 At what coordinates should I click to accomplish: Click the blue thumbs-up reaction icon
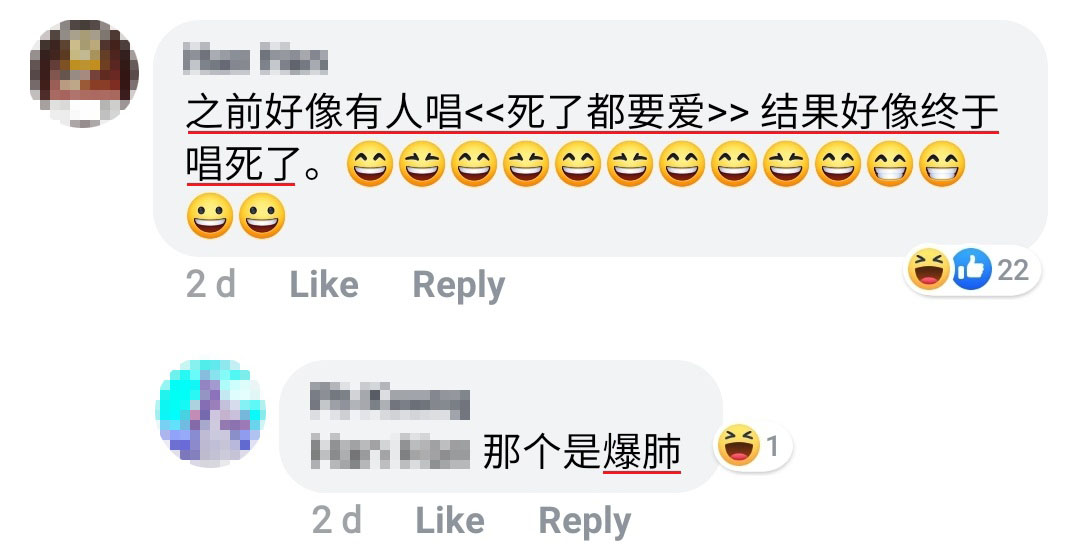tap(972, 269)
